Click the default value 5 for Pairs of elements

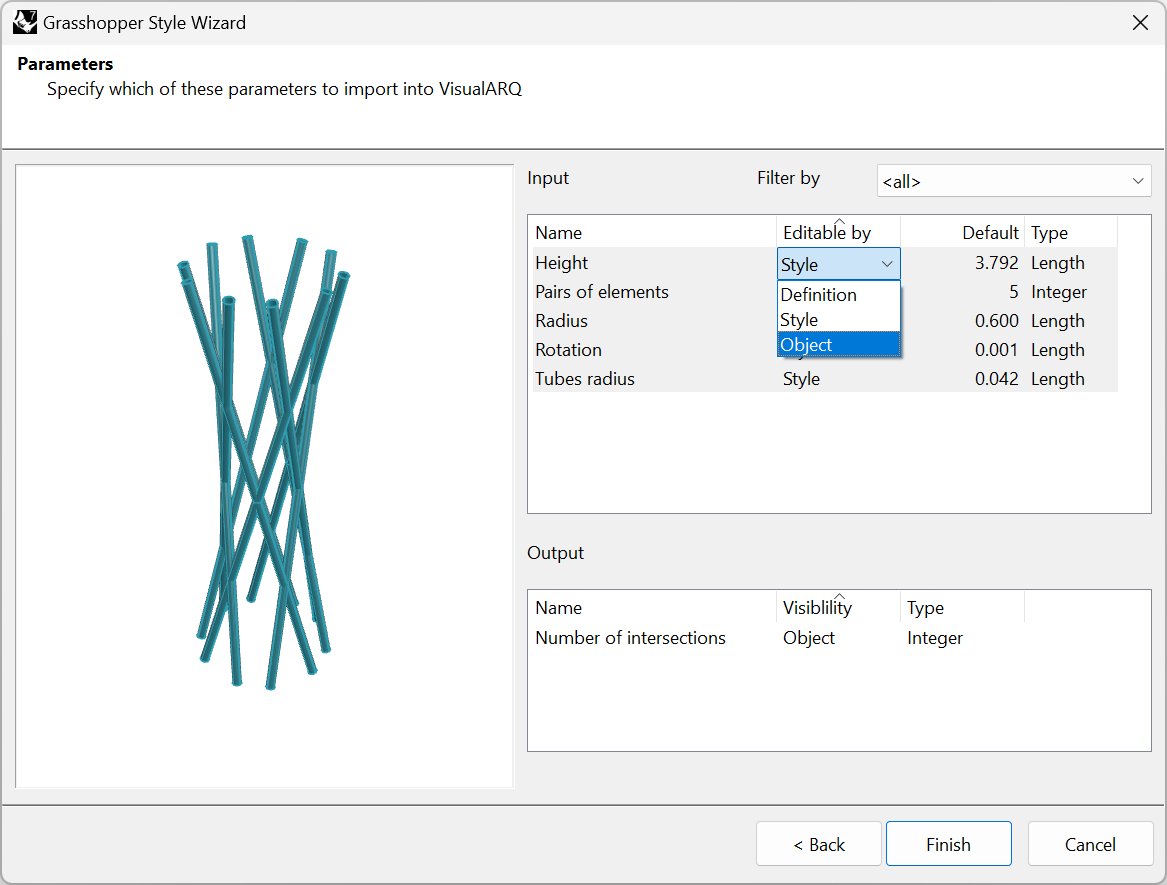click(x=1014, y=292)
